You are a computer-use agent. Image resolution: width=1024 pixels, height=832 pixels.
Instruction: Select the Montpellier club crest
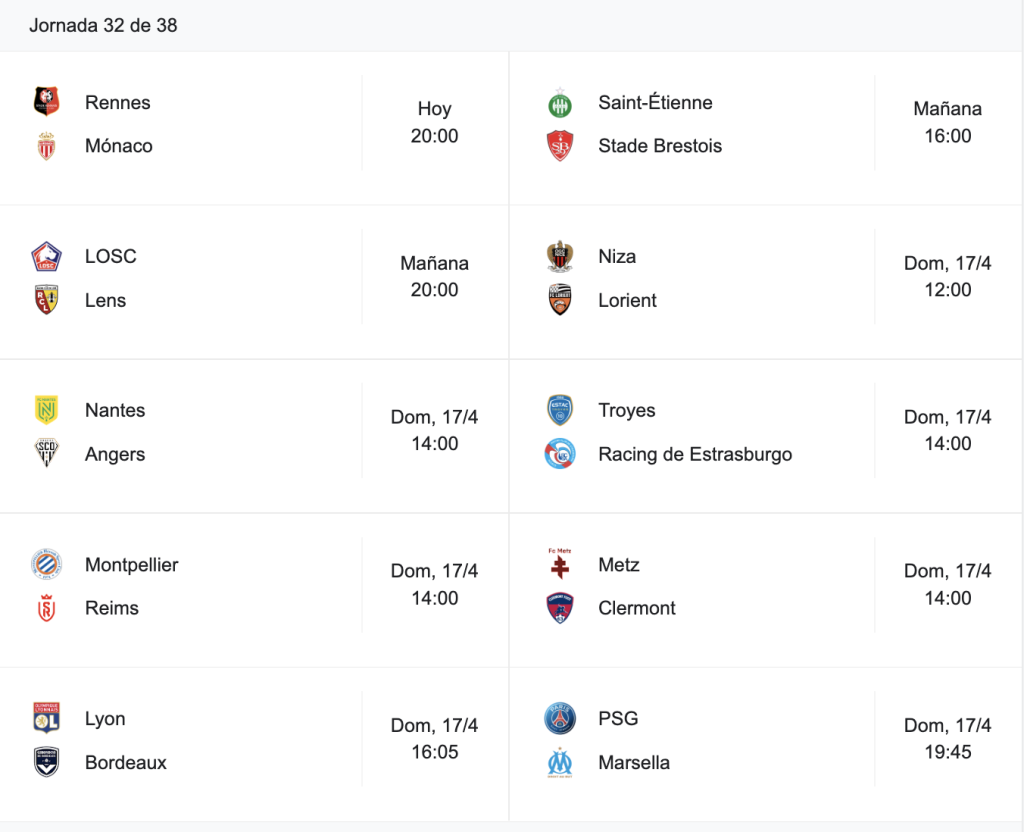click(46, 564)
